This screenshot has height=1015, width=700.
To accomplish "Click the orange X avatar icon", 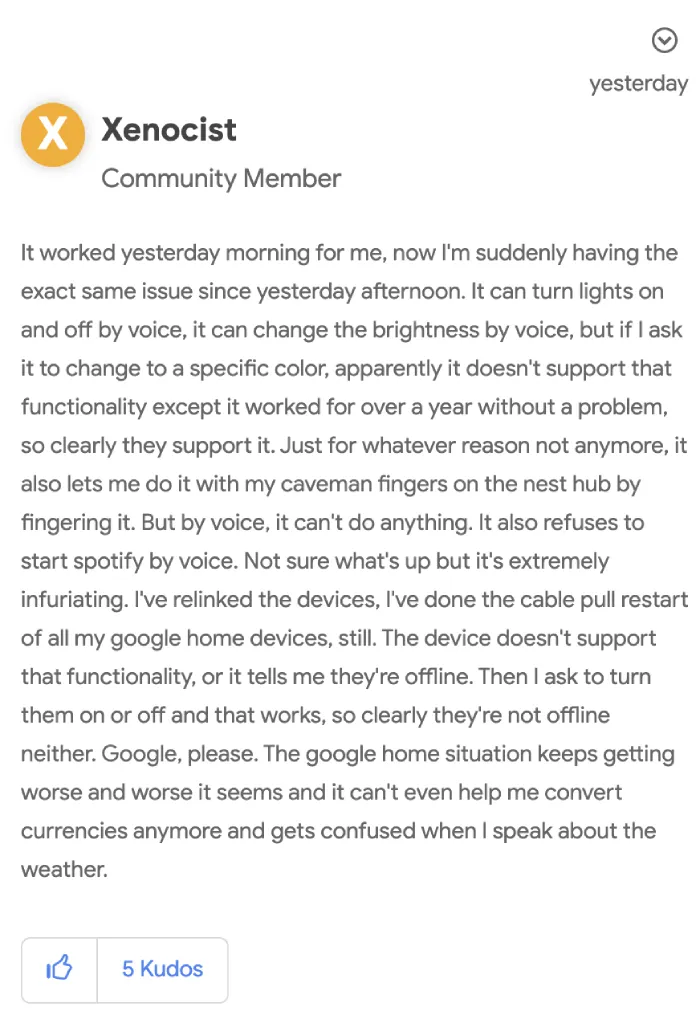I will (53, 135).
